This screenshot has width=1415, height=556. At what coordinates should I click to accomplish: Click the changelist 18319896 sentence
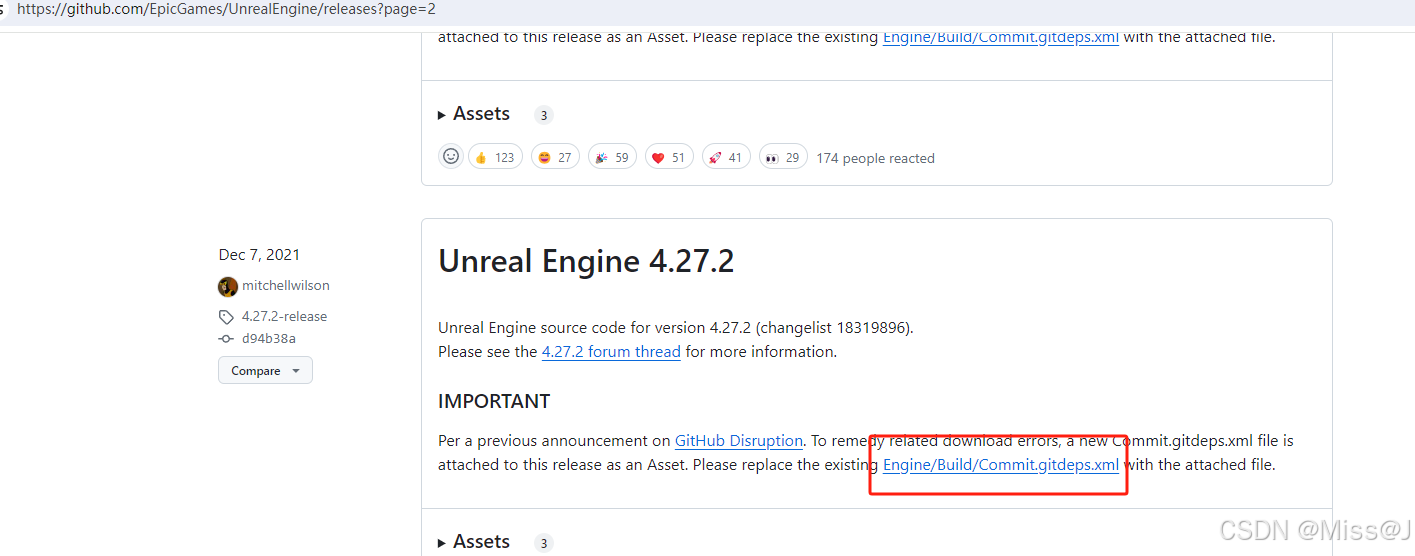(x=676, y=328)
